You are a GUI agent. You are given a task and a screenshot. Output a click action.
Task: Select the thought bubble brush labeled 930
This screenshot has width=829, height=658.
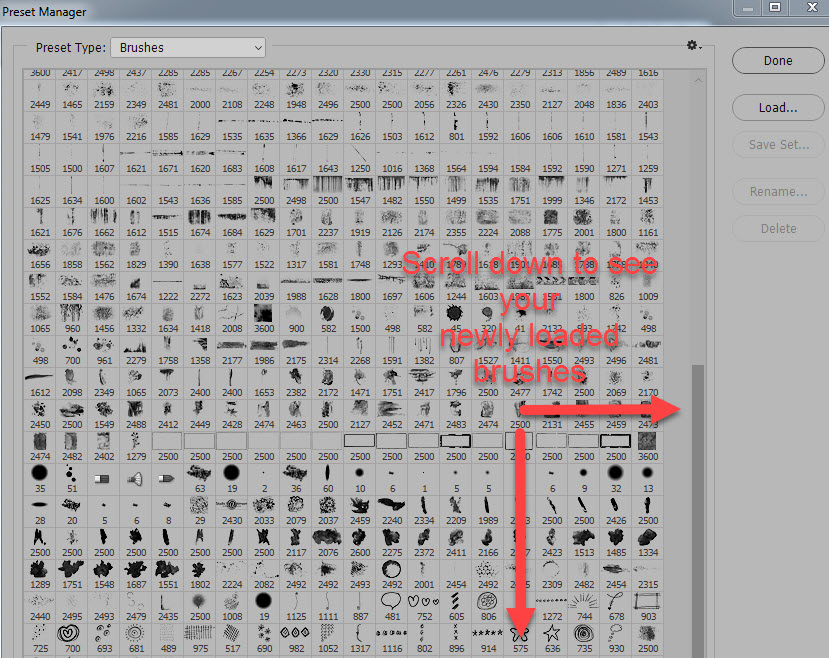[x=616, y=639]
